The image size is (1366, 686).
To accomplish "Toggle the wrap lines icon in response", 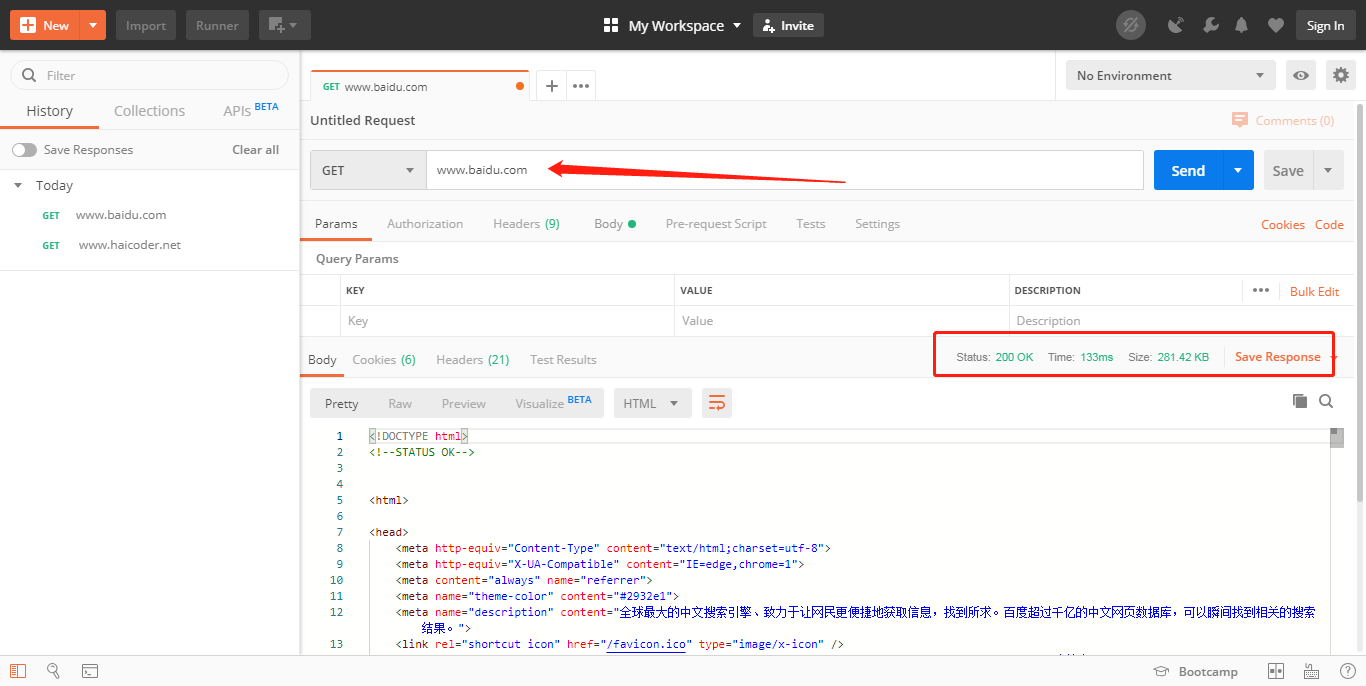I will (x=717, y=403).
